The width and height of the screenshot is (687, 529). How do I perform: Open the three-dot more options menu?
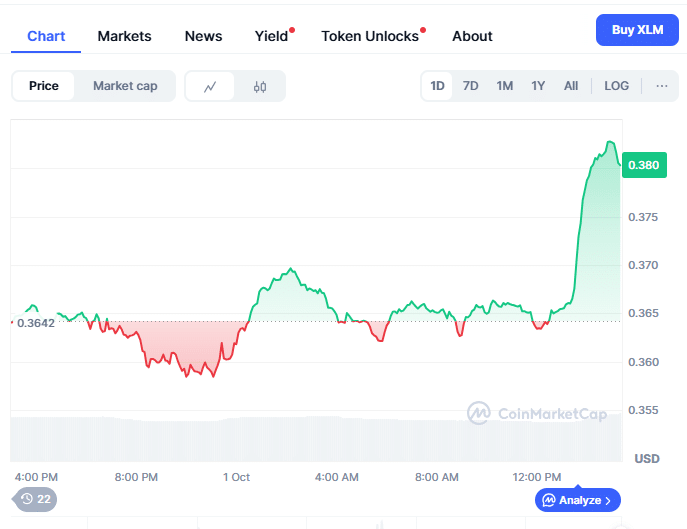661,86
